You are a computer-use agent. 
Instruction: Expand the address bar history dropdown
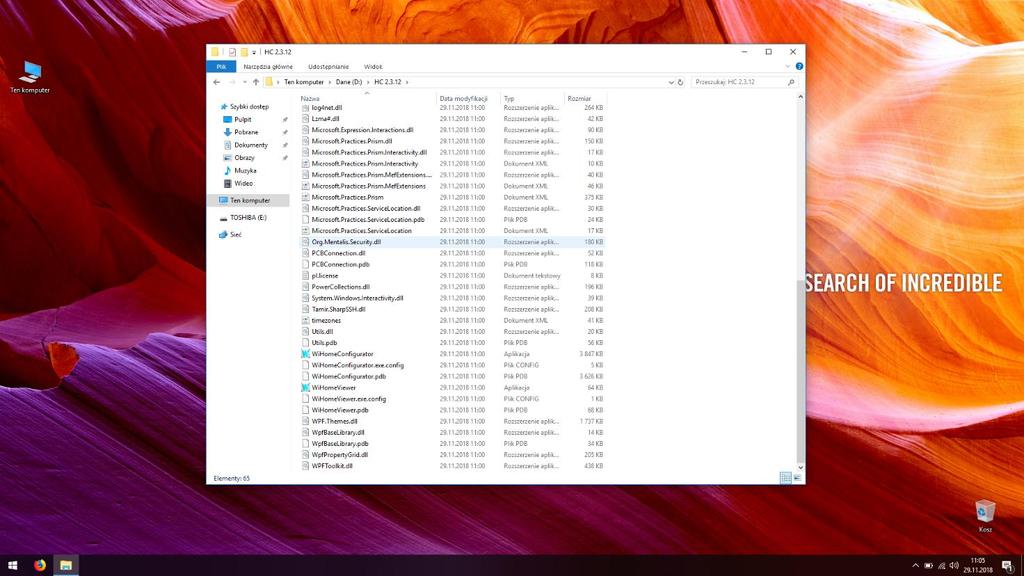[671, 82]
